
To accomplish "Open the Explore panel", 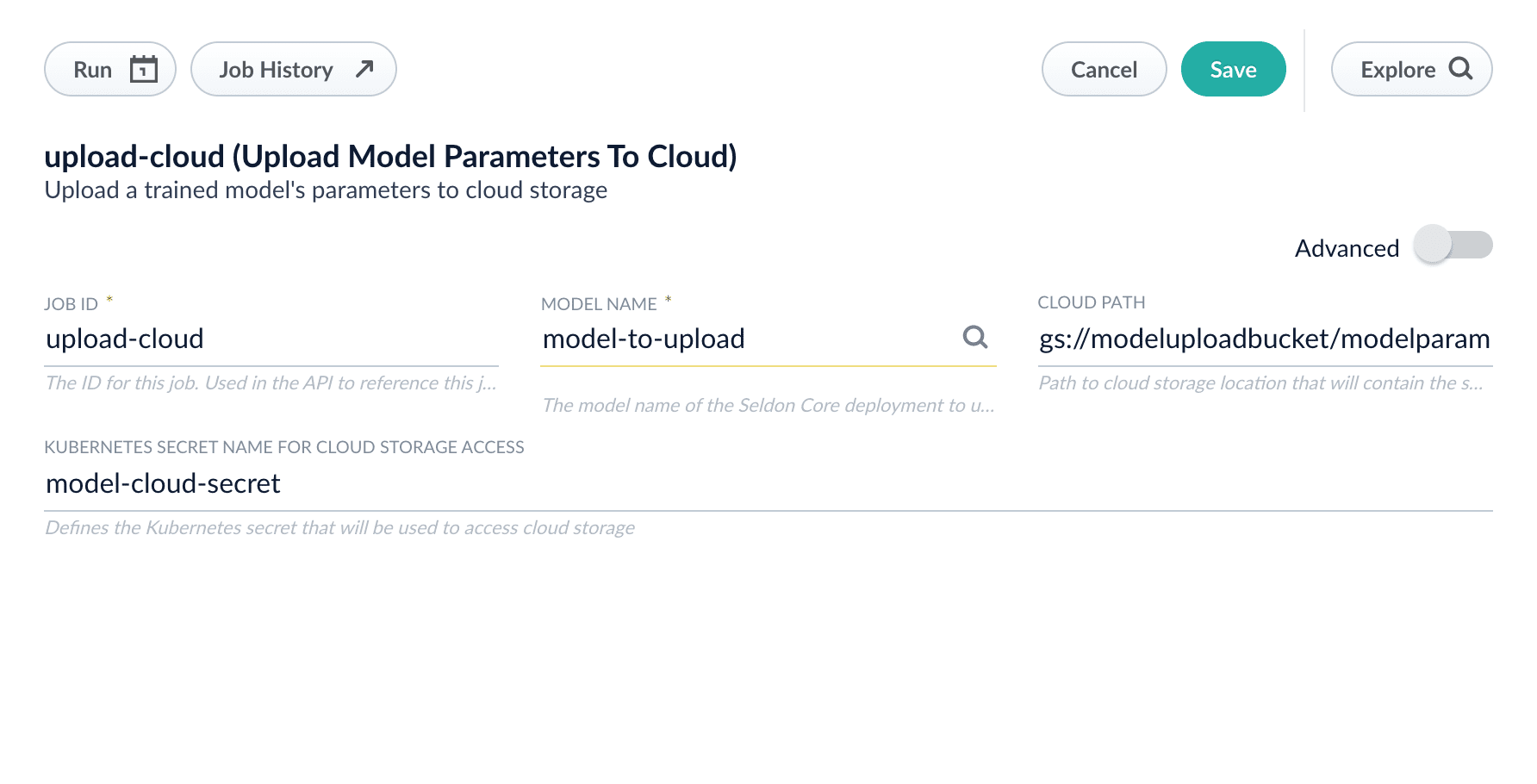I will pyautogui.click(x=1411, y=69).
